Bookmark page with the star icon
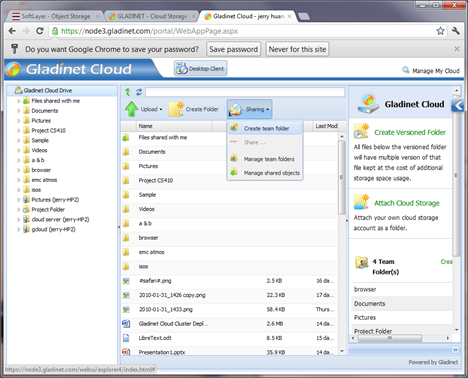The image size is (468, 378). point(440,31)
